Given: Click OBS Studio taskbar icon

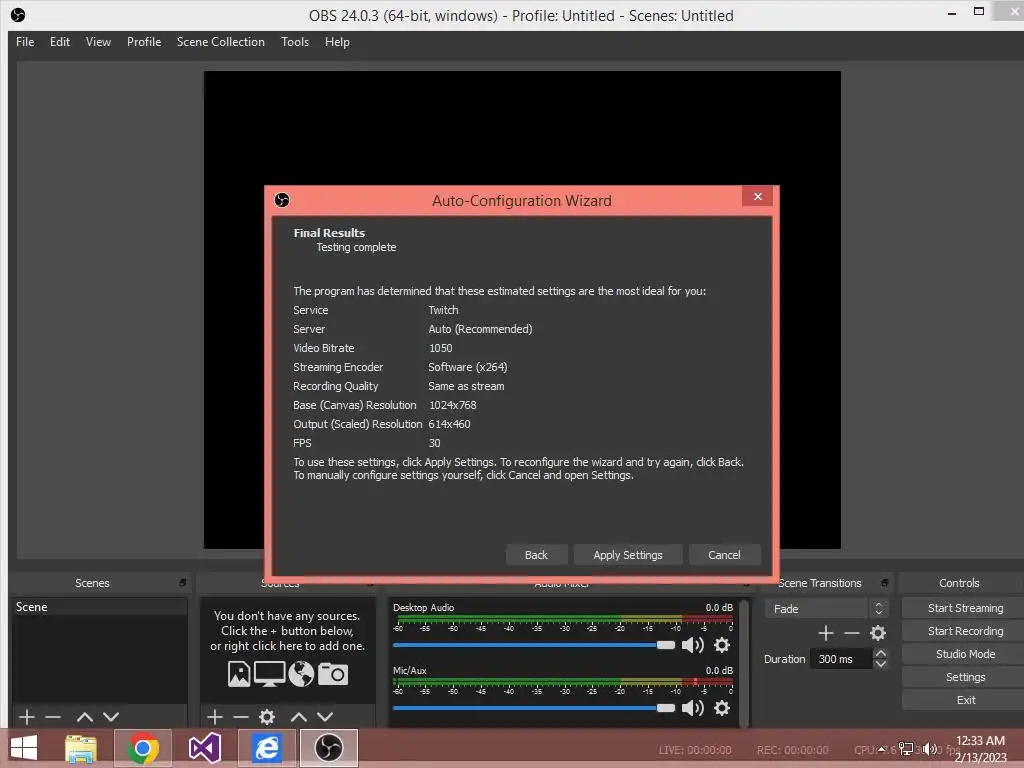Looking at the screenshot, I should [x=328, y=748].
